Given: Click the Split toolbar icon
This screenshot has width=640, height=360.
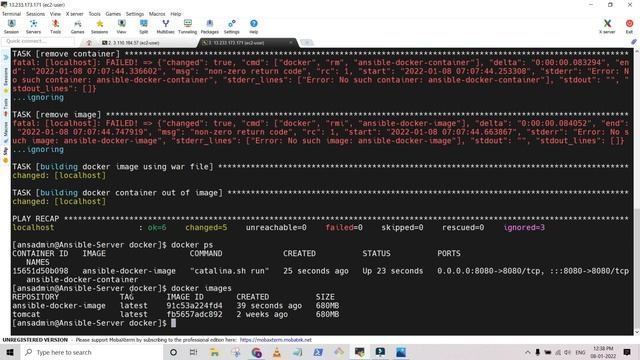Looking at the screenshot, I should coord(143,27).
